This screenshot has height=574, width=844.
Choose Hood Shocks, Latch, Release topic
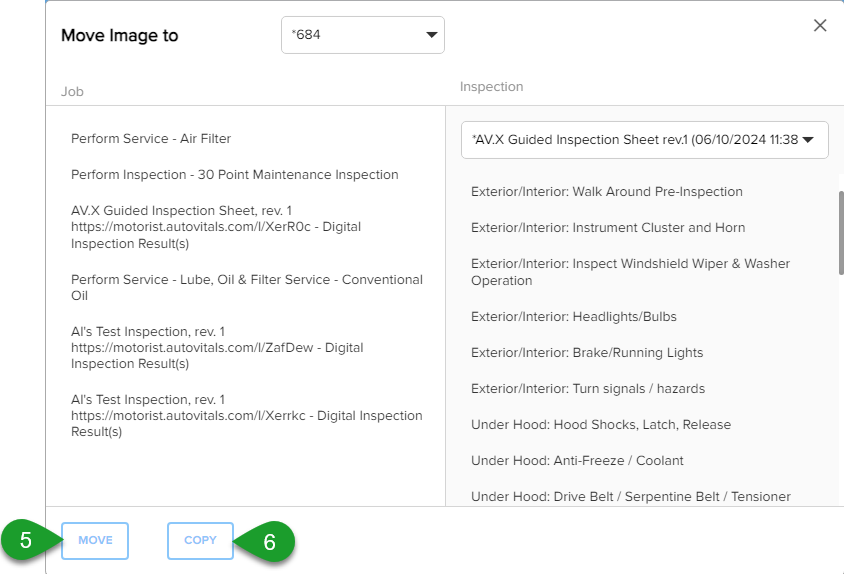click(601, 424)
